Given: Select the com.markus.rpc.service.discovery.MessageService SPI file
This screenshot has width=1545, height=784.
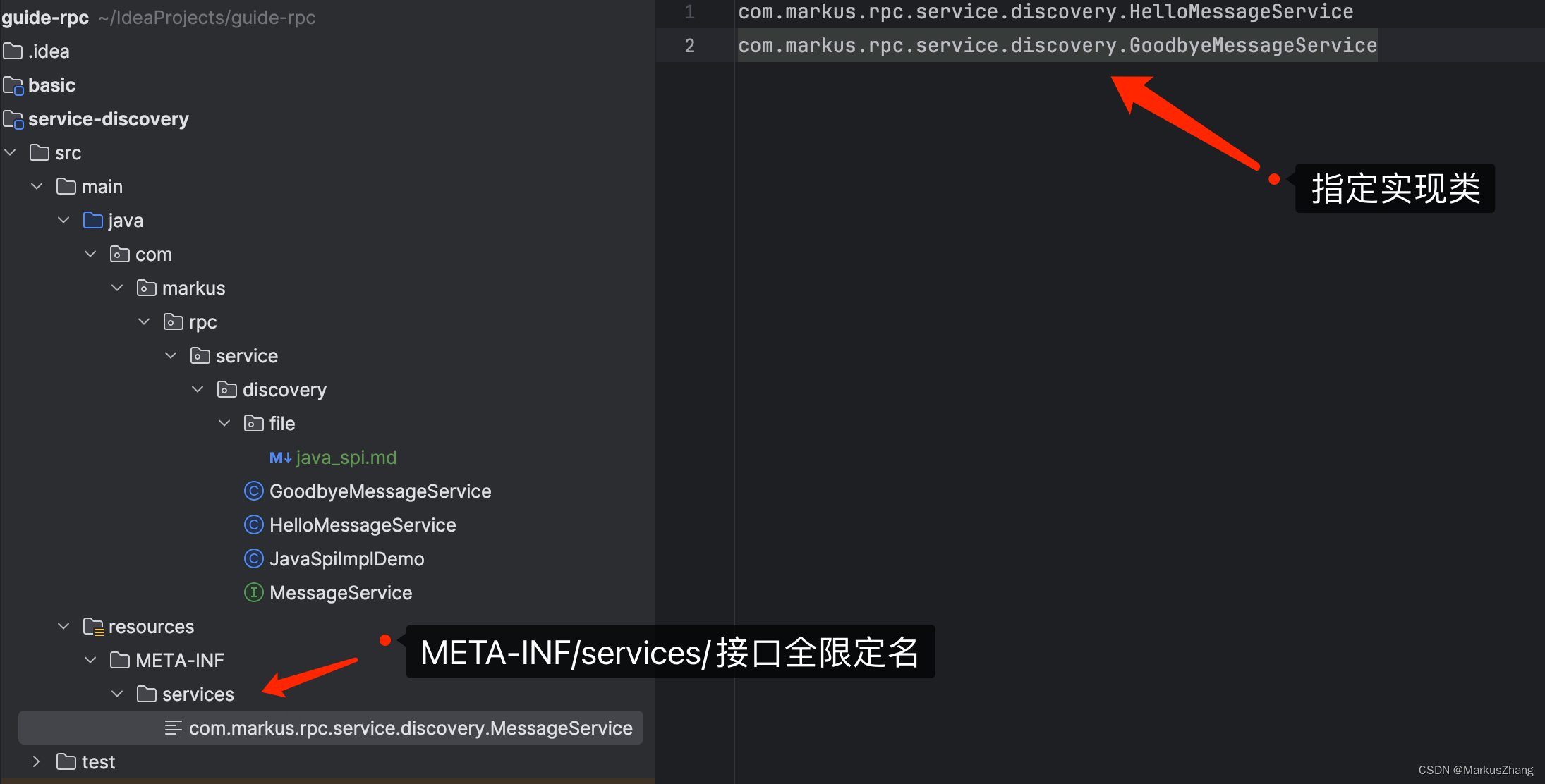Looking at the screenshot, I should [x=331, y=728].
